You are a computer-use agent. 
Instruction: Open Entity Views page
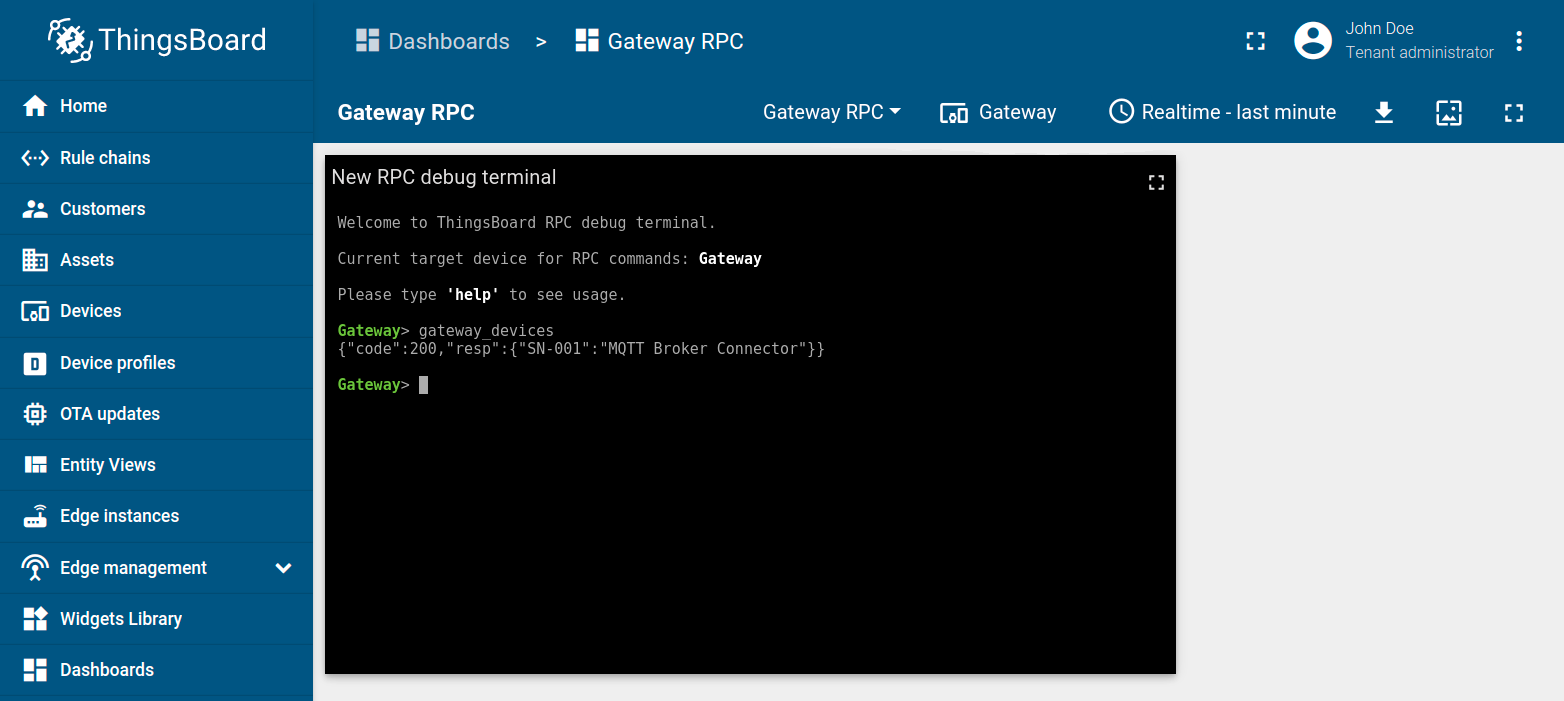[156, 465]
